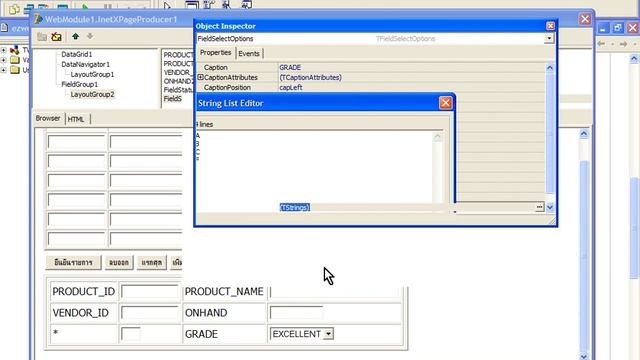The height and width of the screenshot is (360, 640).
Task: Click the GRADE label in form preview
Action: pyautogui.click(x=201, y=334)
